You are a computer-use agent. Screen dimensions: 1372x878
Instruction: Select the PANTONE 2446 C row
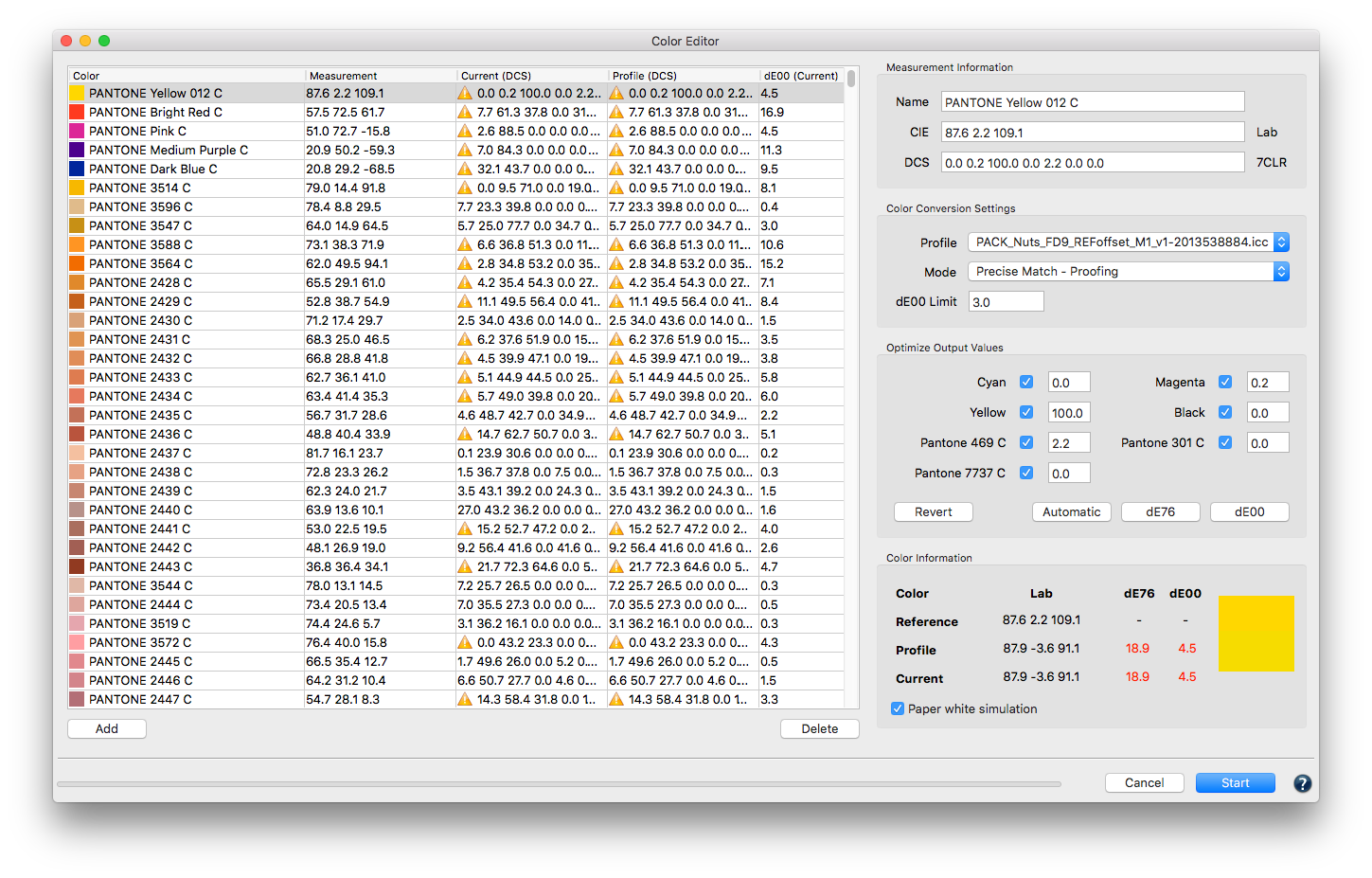click(455, 680)
